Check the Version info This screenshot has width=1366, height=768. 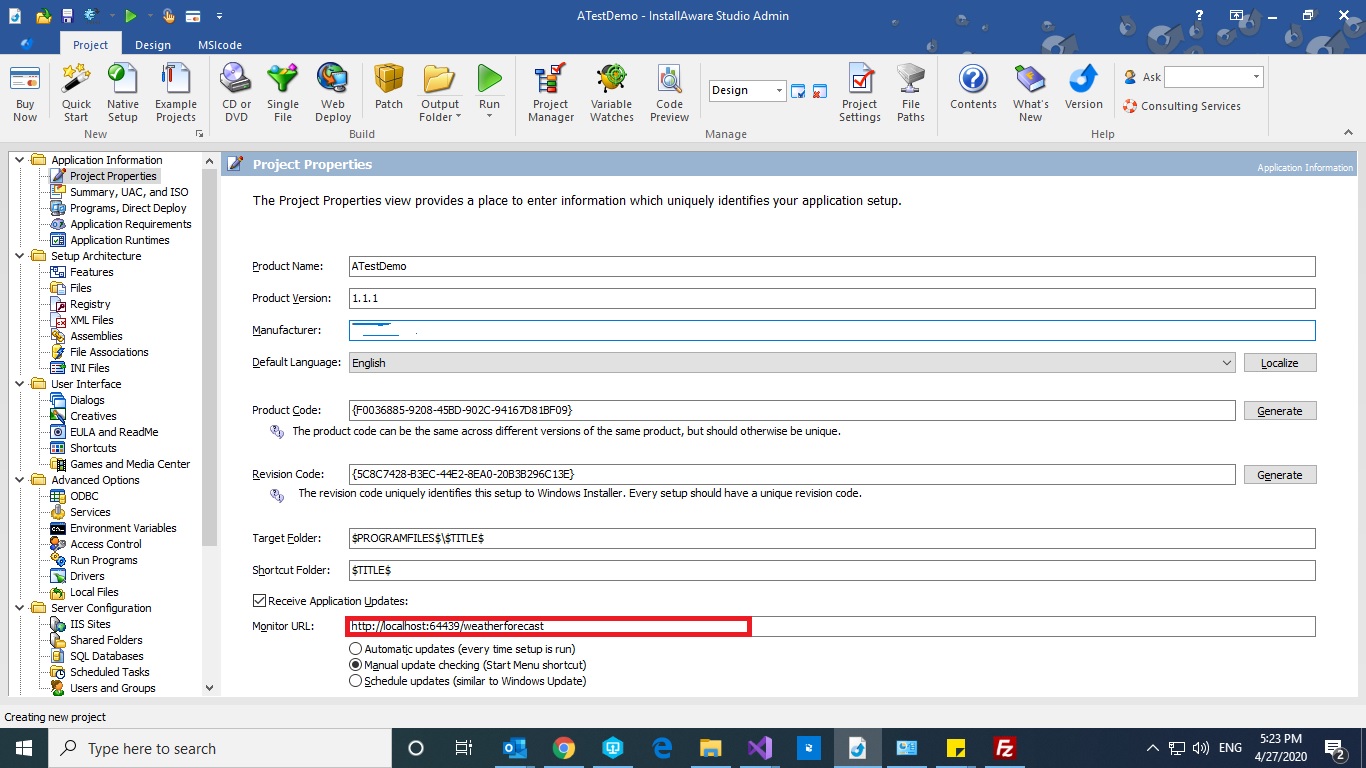[x=1084, y=88]
